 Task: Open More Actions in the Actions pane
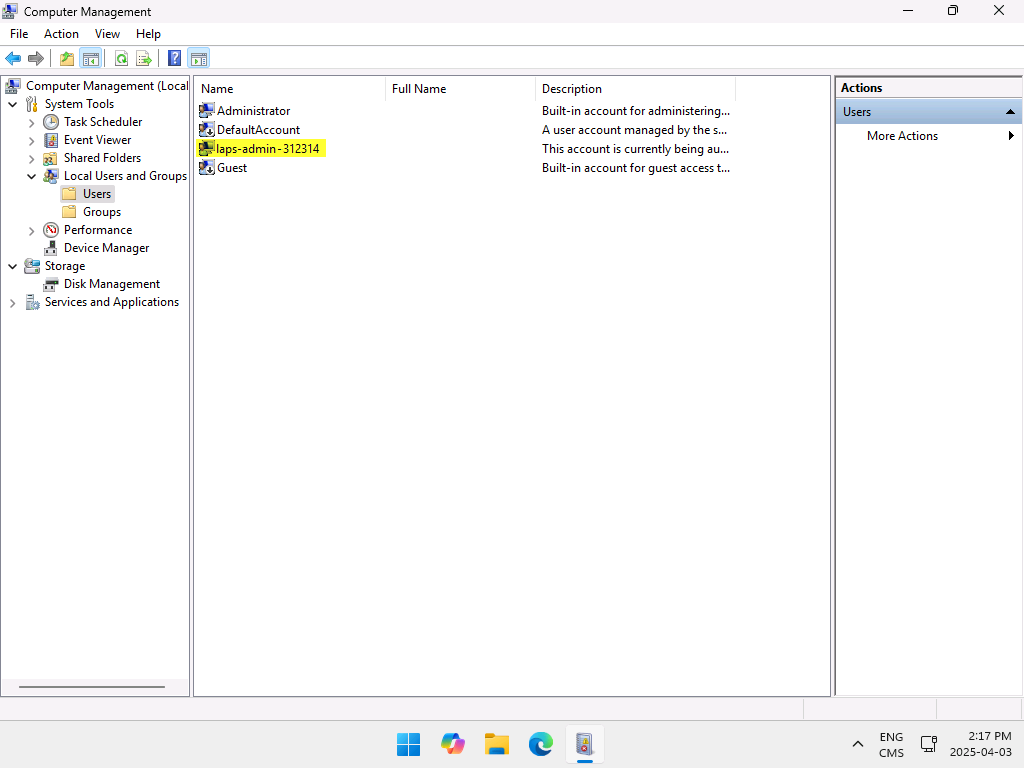902,136
